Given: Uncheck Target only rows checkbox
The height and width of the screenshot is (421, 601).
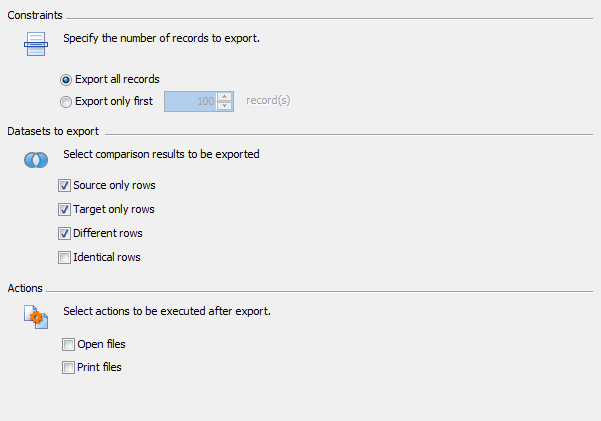Looking at the screenshot, I should 64,209.
